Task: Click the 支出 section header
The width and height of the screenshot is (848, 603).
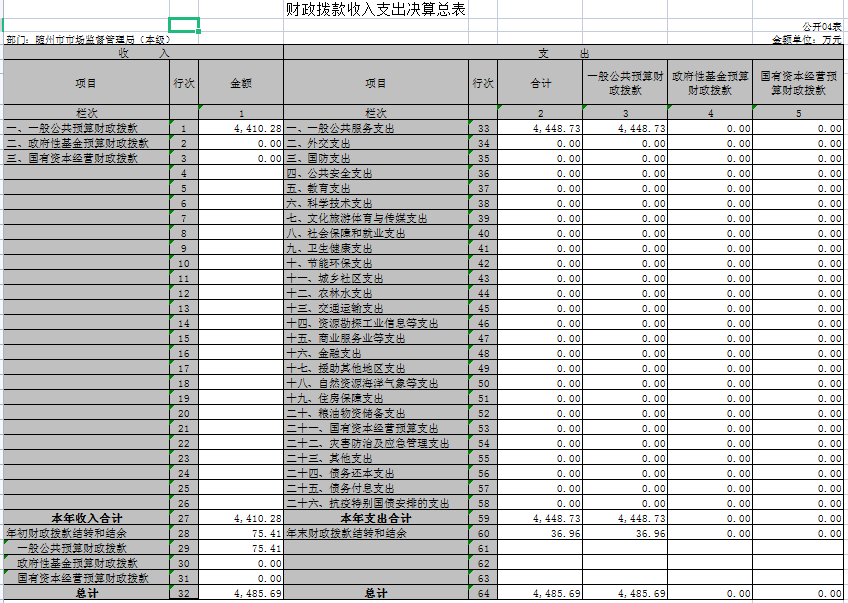Action: point(563,52)
